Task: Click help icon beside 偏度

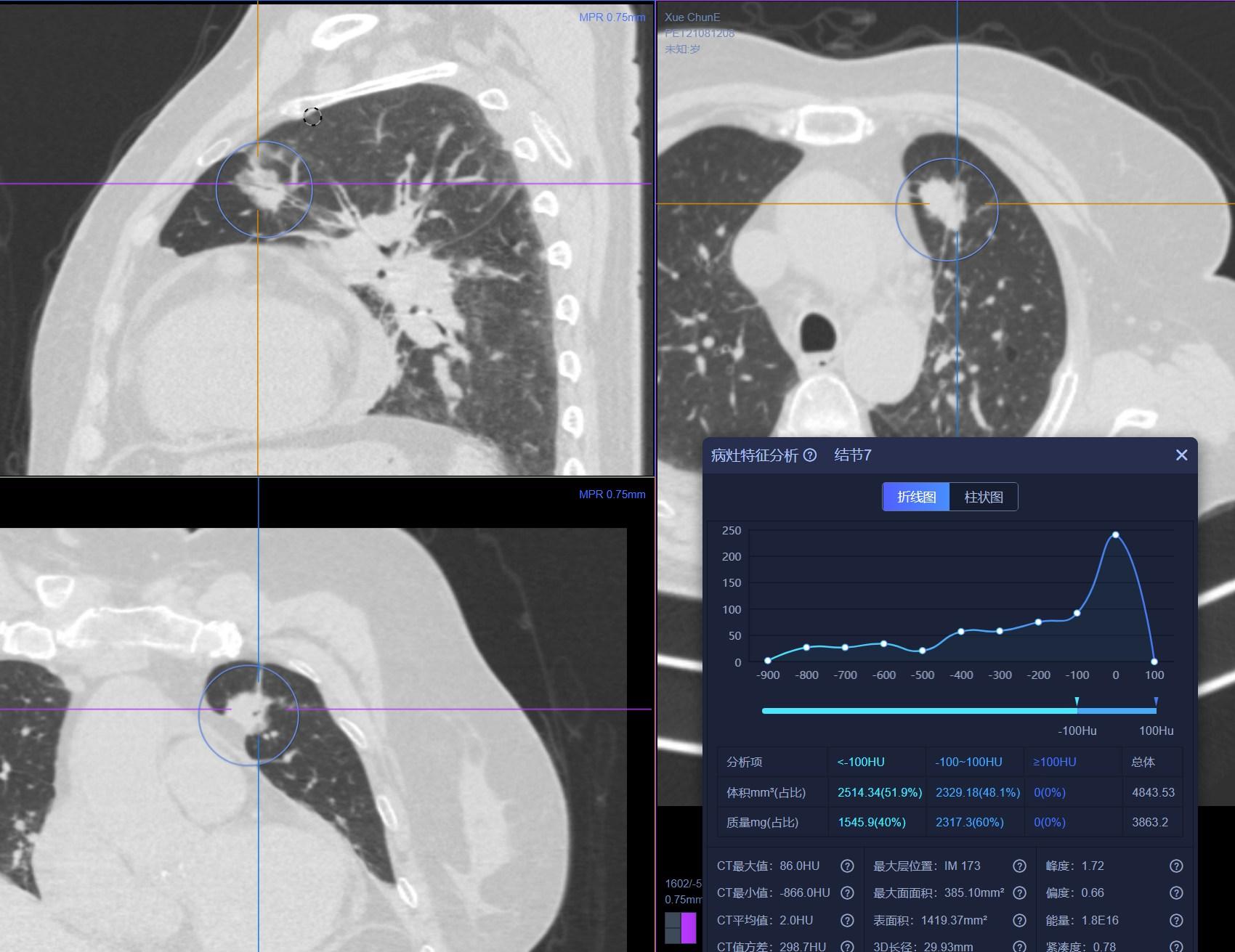Action: (1176, 892)
